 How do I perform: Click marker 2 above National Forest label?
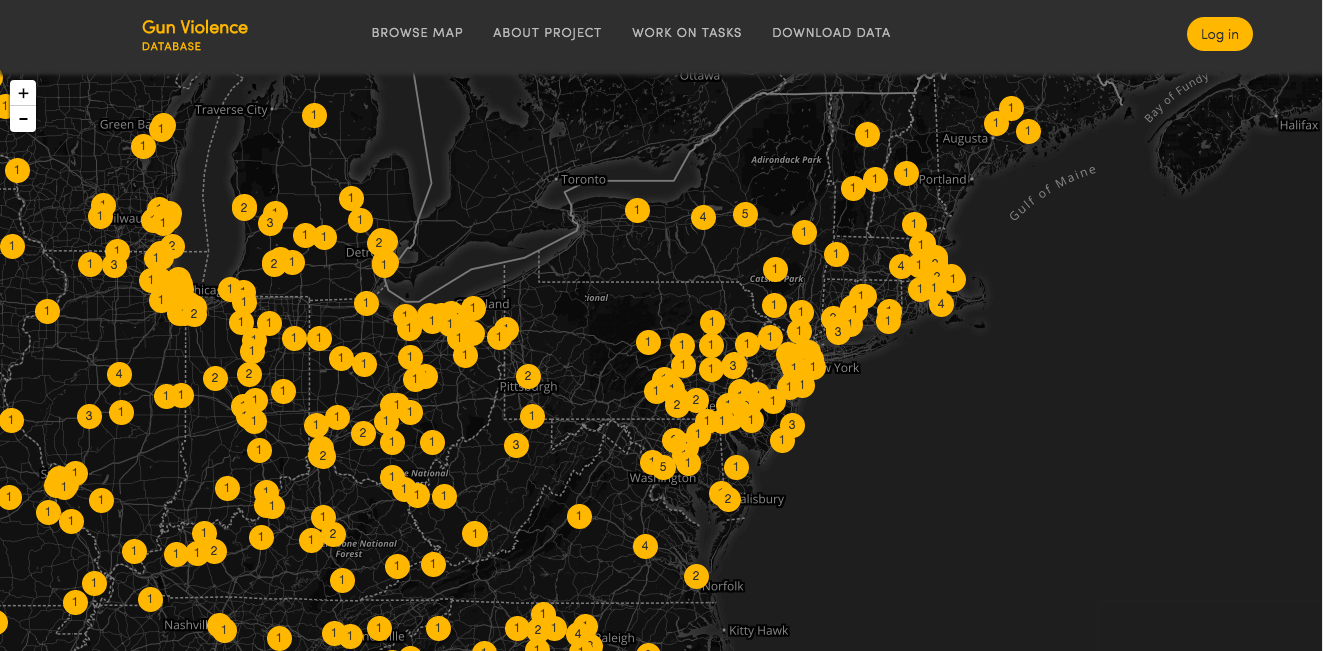[334, 533]
